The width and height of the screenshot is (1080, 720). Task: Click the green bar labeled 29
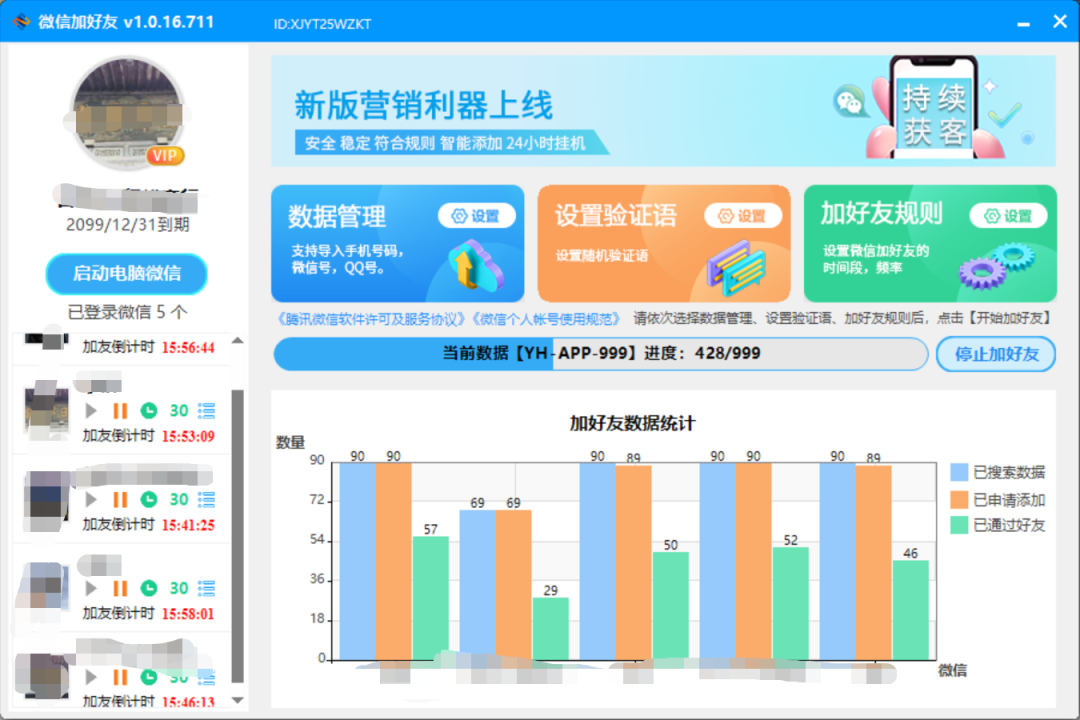point(550,628)
